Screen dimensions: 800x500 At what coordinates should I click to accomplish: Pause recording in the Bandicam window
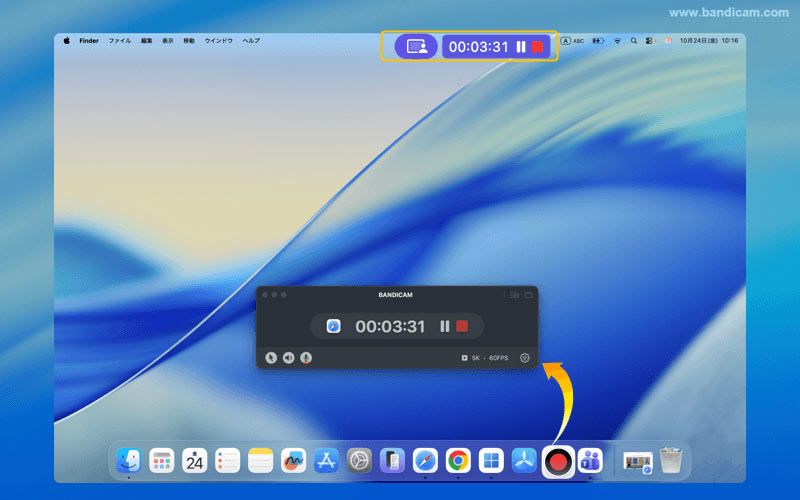(444, 326)
